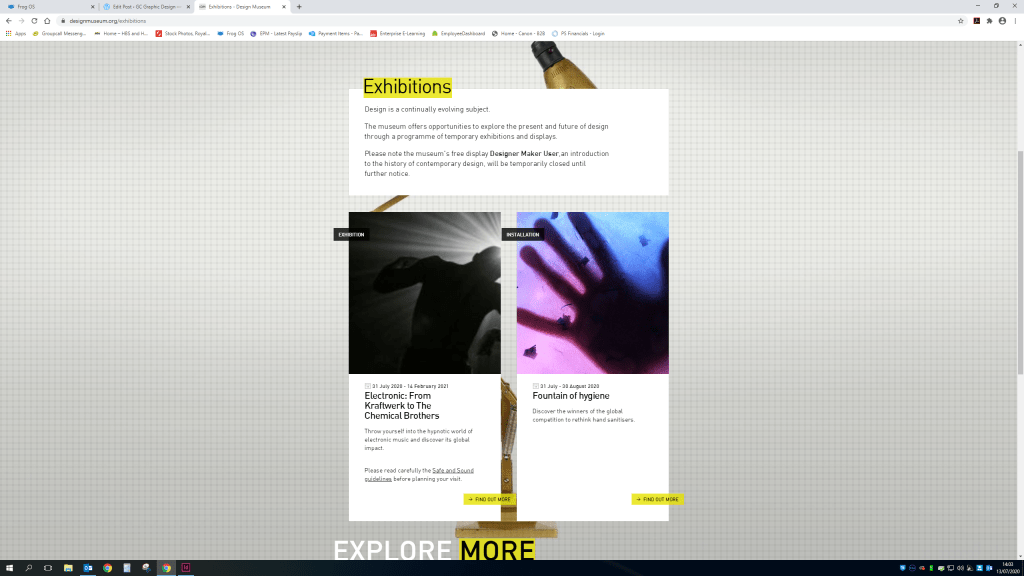This screenshot has height=576, width=1024.
Task: Open the Apps bookmarks shortcut
Action: pos(15,33)
